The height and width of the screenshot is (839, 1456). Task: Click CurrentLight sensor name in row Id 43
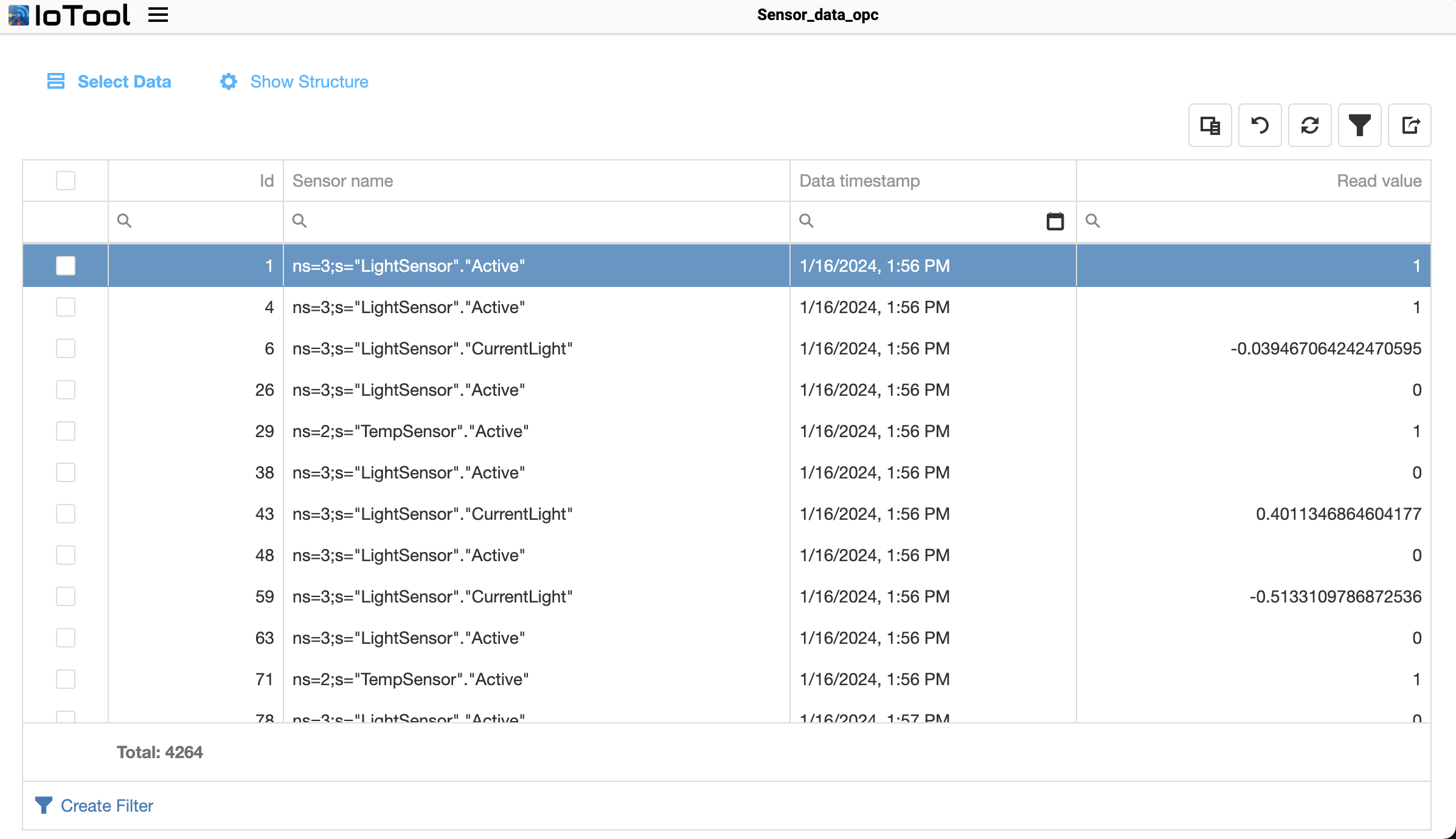coord(432,514)
